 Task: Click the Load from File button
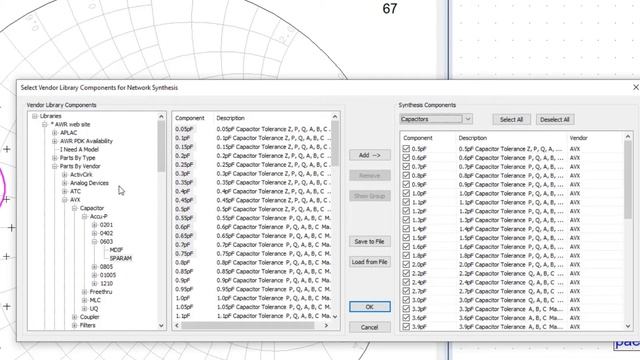369,262
